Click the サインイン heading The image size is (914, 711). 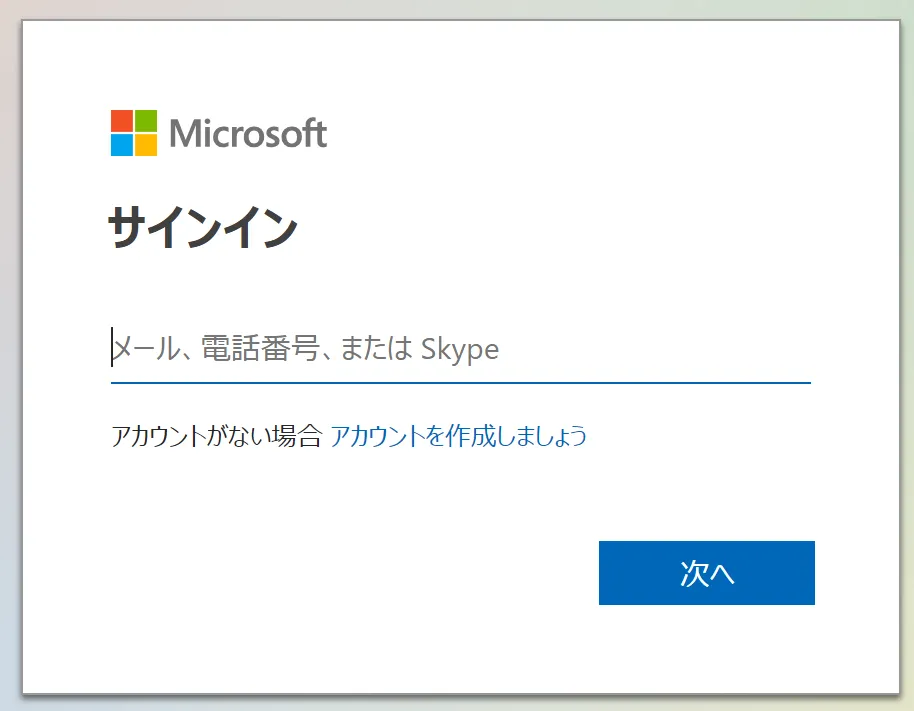coord(203,228)
